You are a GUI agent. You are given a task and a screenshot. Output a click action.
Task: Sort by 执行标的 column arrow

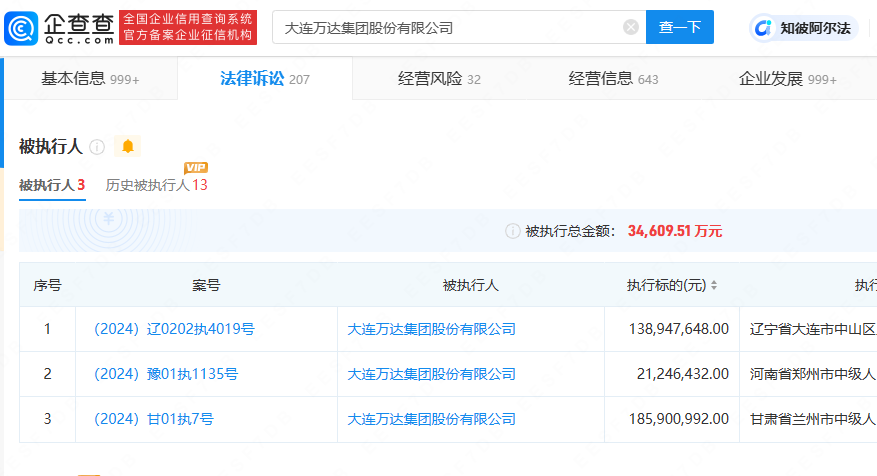point(714,286)
